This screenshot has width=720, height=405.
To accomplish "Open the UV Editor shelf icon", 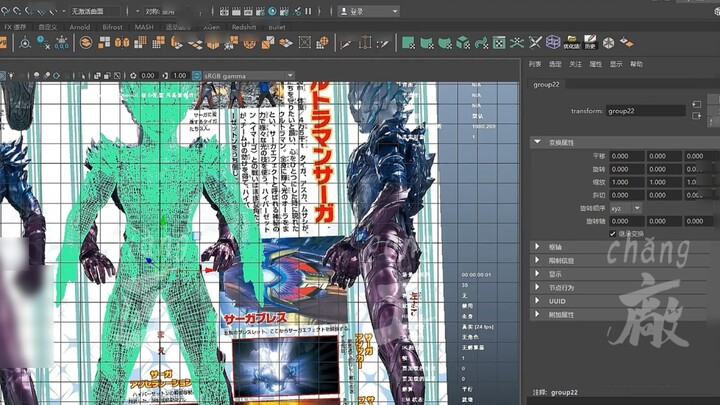I will pos(499,43).
